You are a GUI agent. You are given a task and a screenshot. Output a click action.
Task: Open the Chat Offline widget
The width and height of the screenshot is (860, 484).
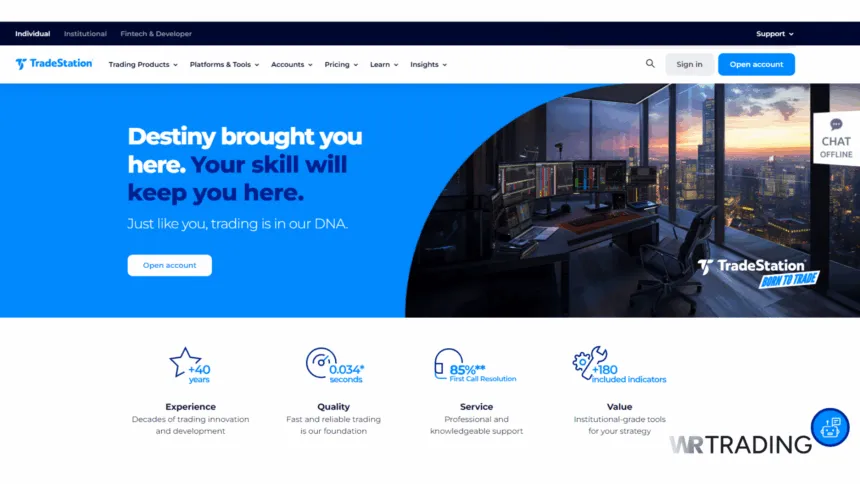(836, 139)
